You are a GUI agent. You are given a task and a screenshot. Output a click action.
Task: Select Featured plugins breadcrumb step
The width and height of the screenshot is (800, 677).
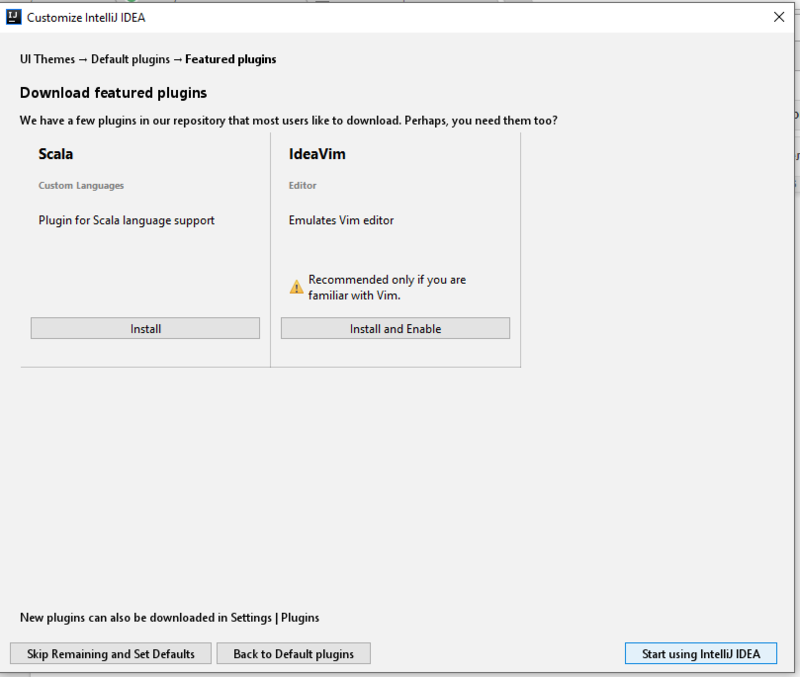coord(231,59)
